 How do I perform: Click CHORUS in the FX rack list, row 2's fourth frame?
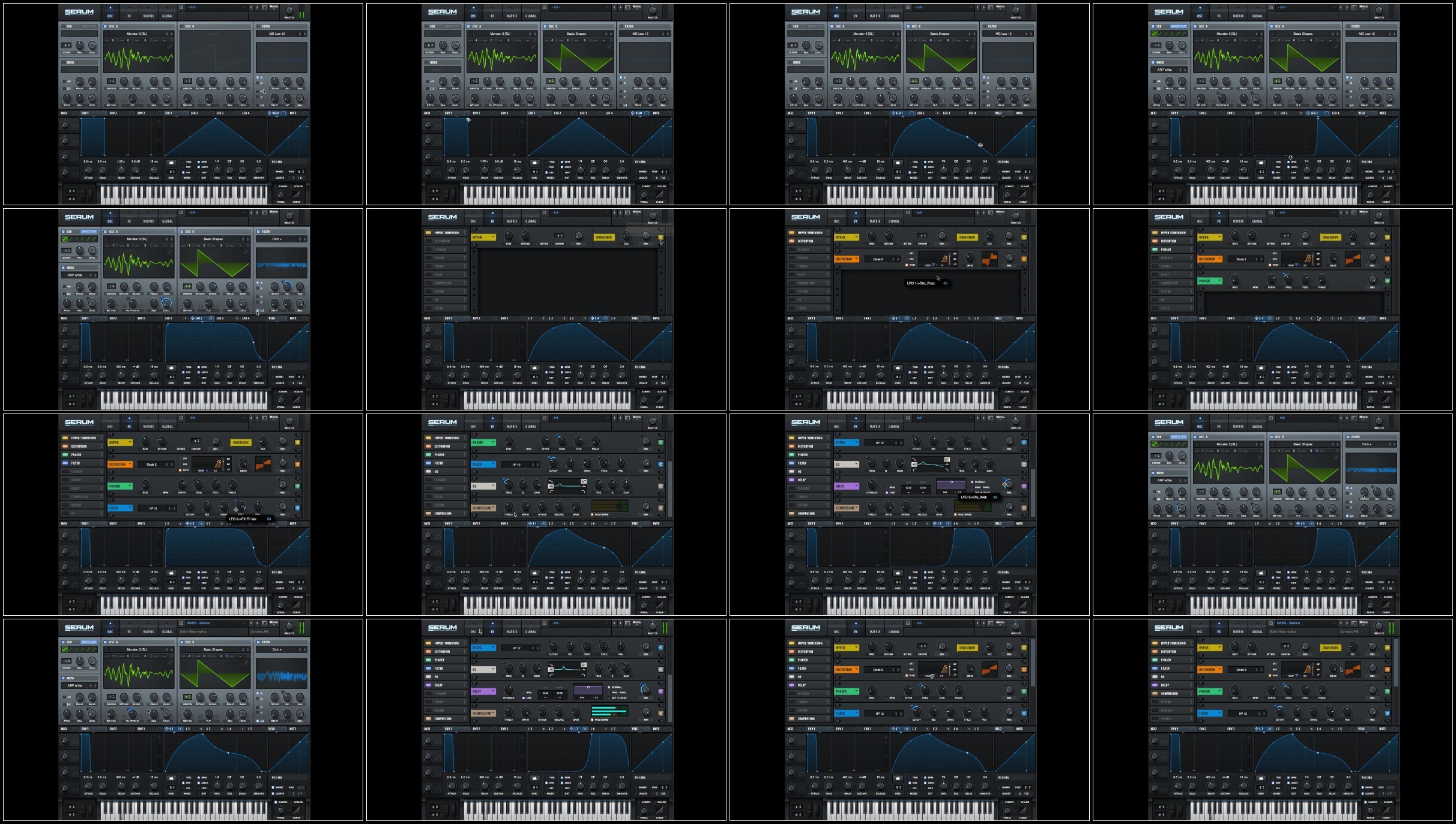pos(1172,266)
